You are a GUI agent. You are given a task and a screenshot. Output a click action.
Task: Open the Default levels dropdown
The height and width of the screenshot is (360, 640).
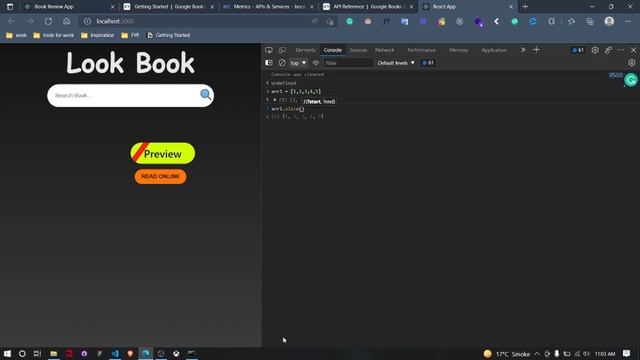pos(396,63)
